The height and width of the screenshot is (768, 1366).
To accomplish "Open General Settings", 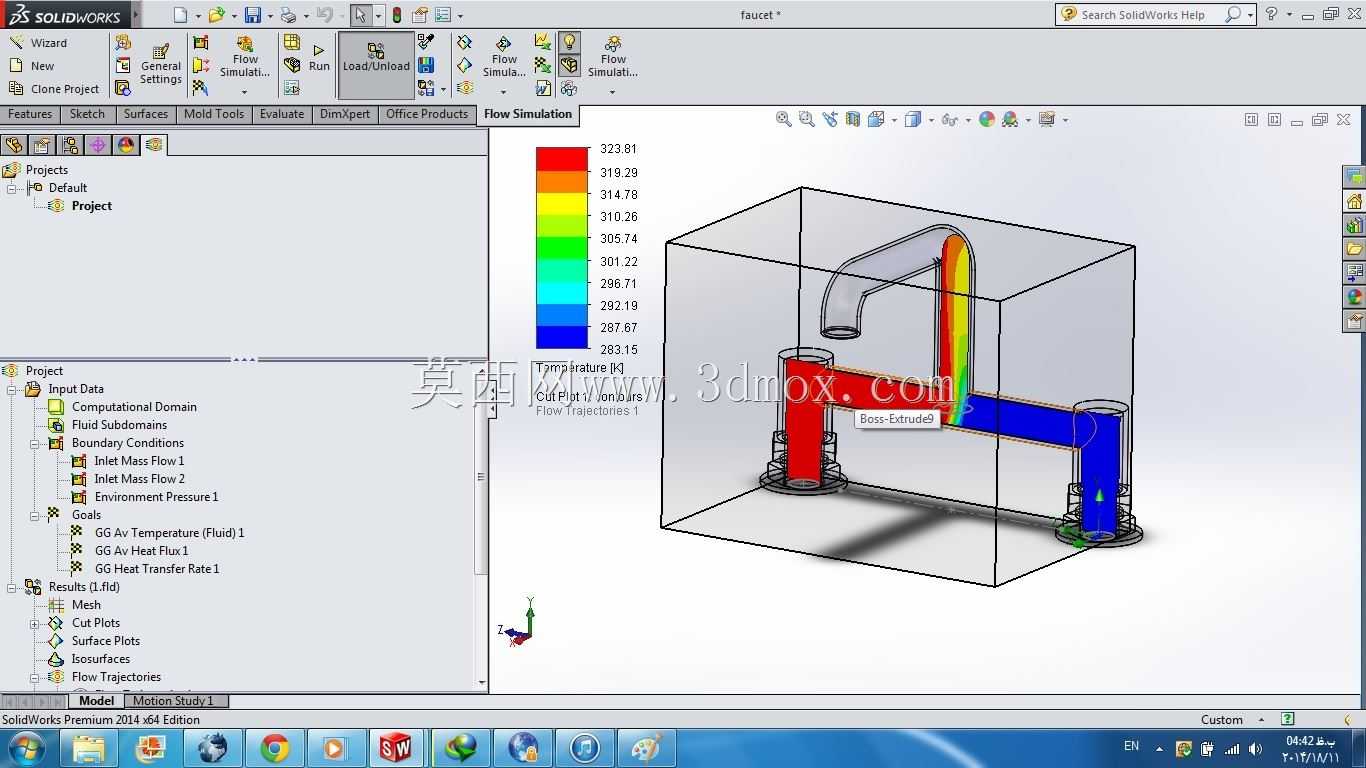I will (160, 65).
